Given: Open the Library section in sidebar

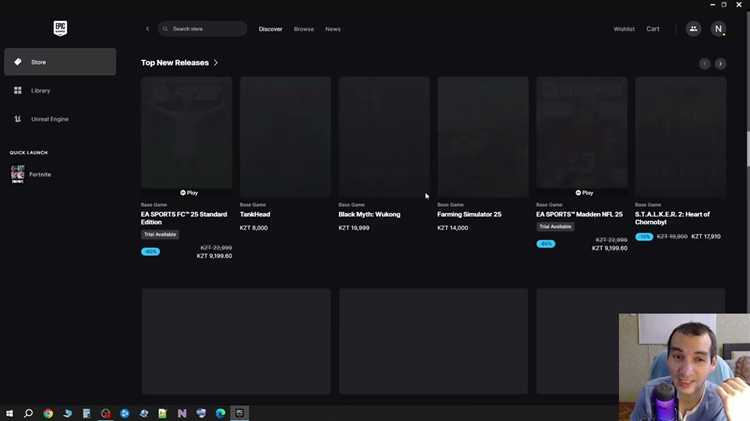Looking at the screenshot, I should pos(60,90).
